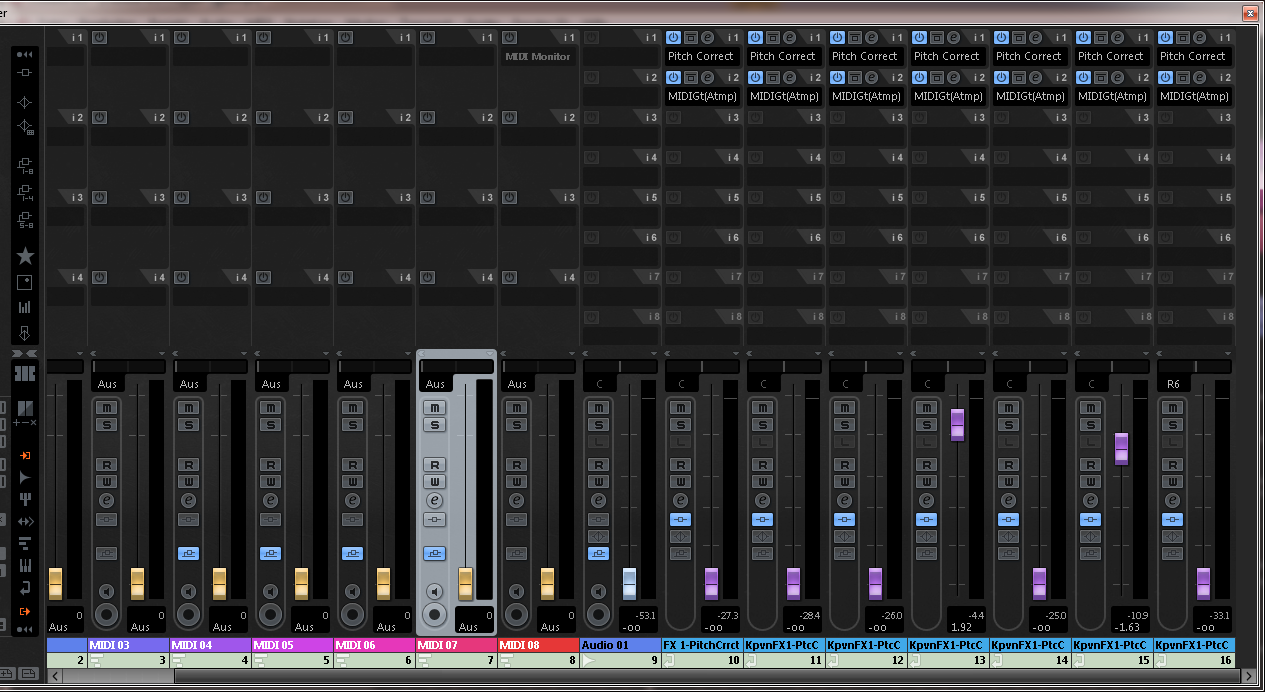The width and height of the screenshot is (1265, 692).
Task: Click the EQ diamond icon with small grid
Action: click(25, 128)
